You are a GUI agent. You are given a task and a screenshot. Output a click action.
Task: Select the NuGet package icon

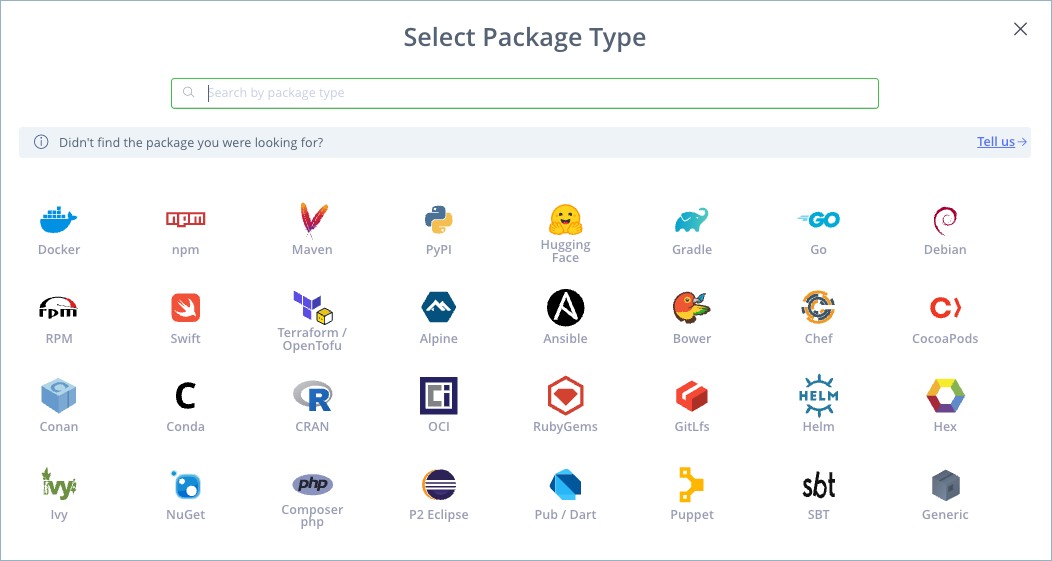[186, 484]
